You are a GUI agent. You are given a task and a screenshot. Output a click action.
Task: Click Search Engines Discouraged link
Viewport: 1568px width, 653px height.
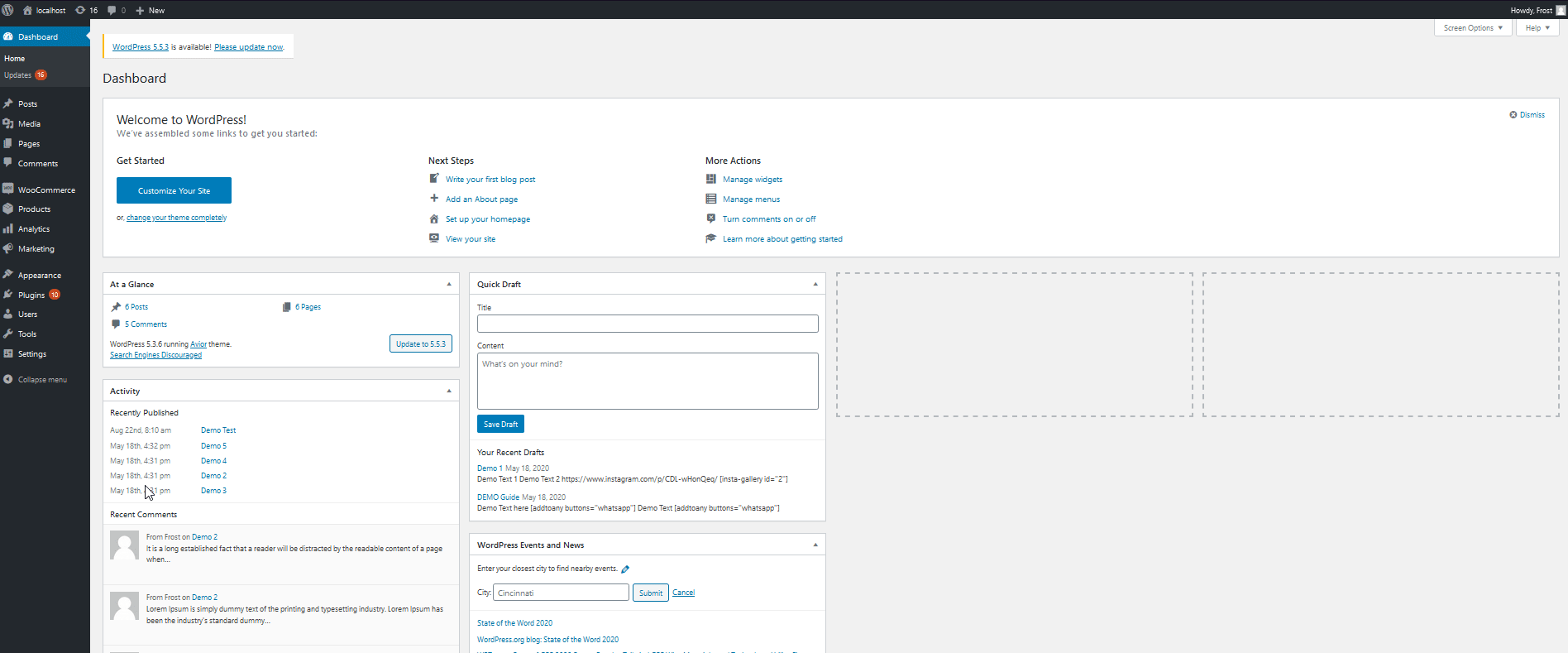click(x=155, y=355)
